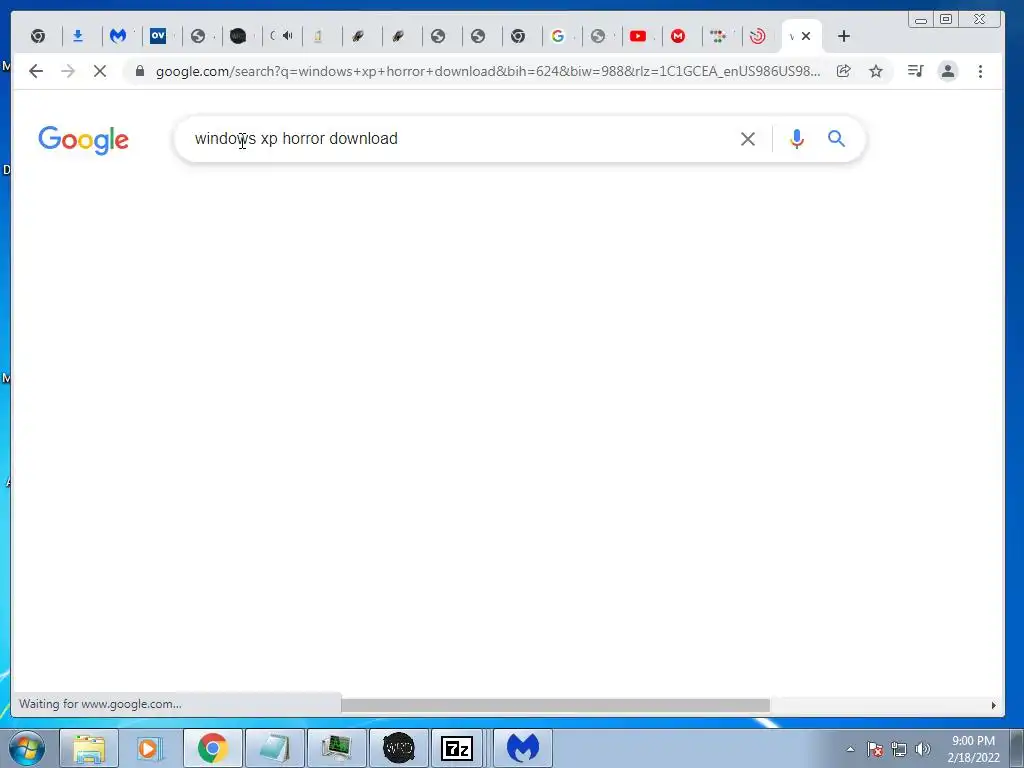
Task: Open Malwarebytes from the taskbar
Action: coord(522,748)
